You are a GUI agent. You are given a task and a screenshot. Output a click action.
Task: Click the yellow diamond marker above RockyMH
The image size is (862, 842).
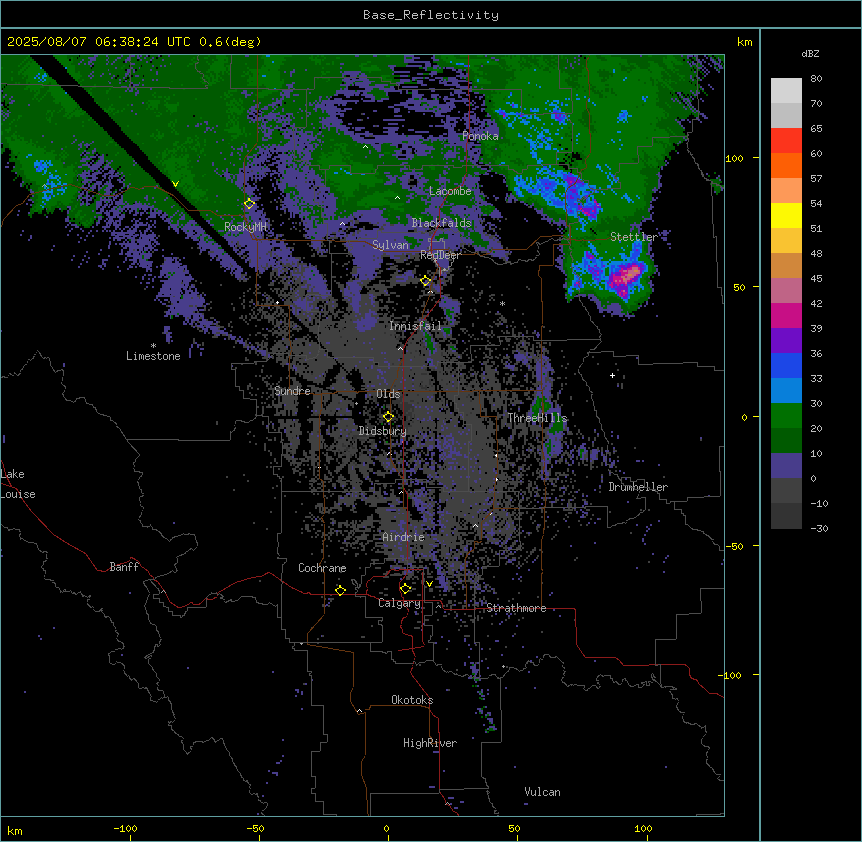[249, 204]
